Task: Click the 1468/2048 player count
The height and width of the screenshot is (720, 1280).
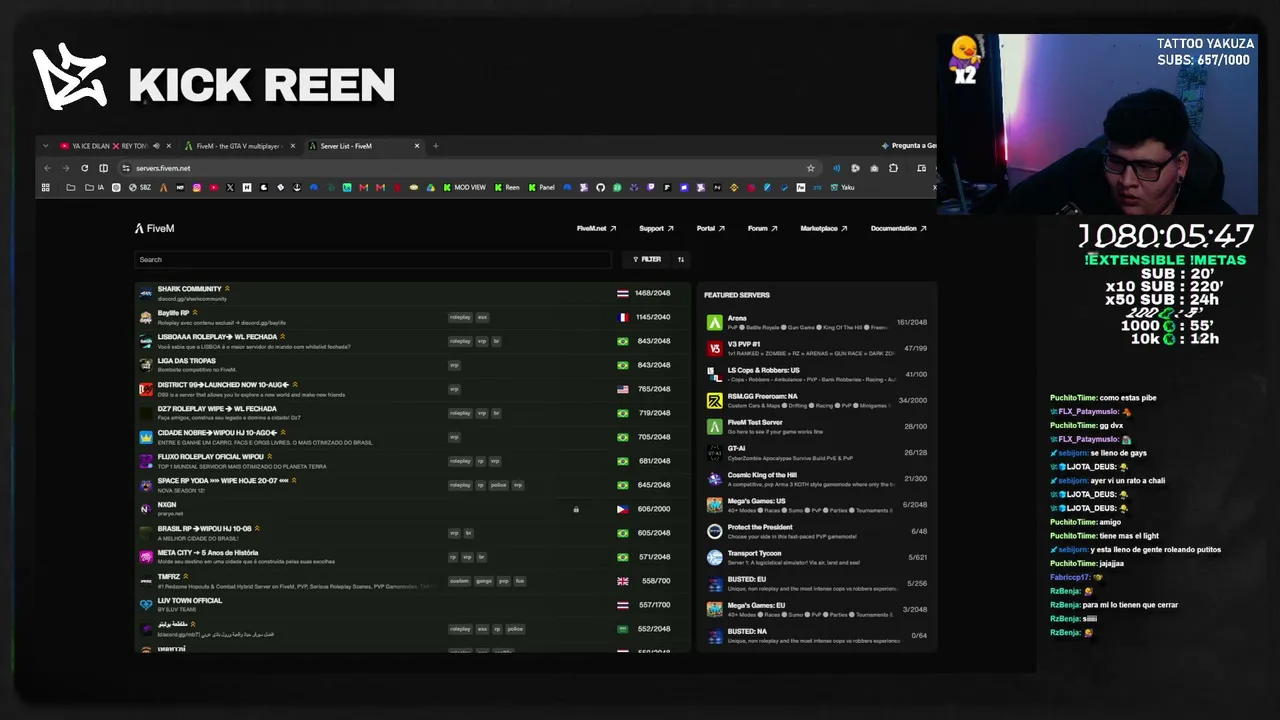Action: (652, 293)
